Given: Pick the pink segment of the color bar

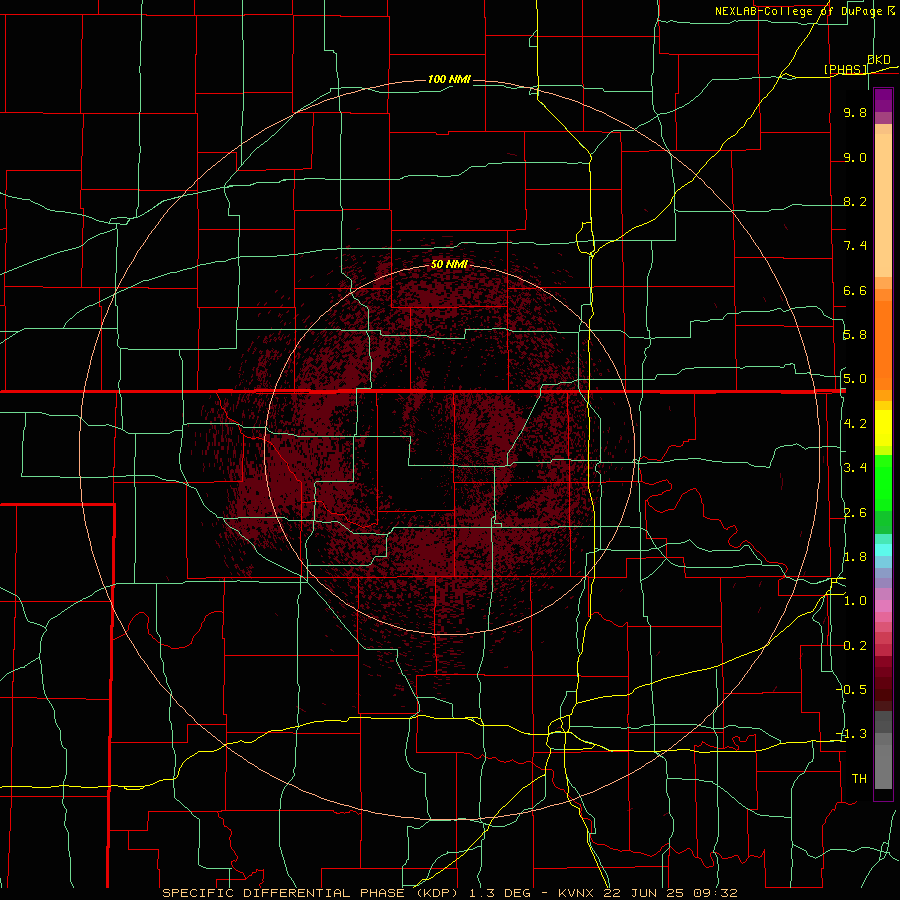Looking at the screenshot, I should tap(883, 606).
